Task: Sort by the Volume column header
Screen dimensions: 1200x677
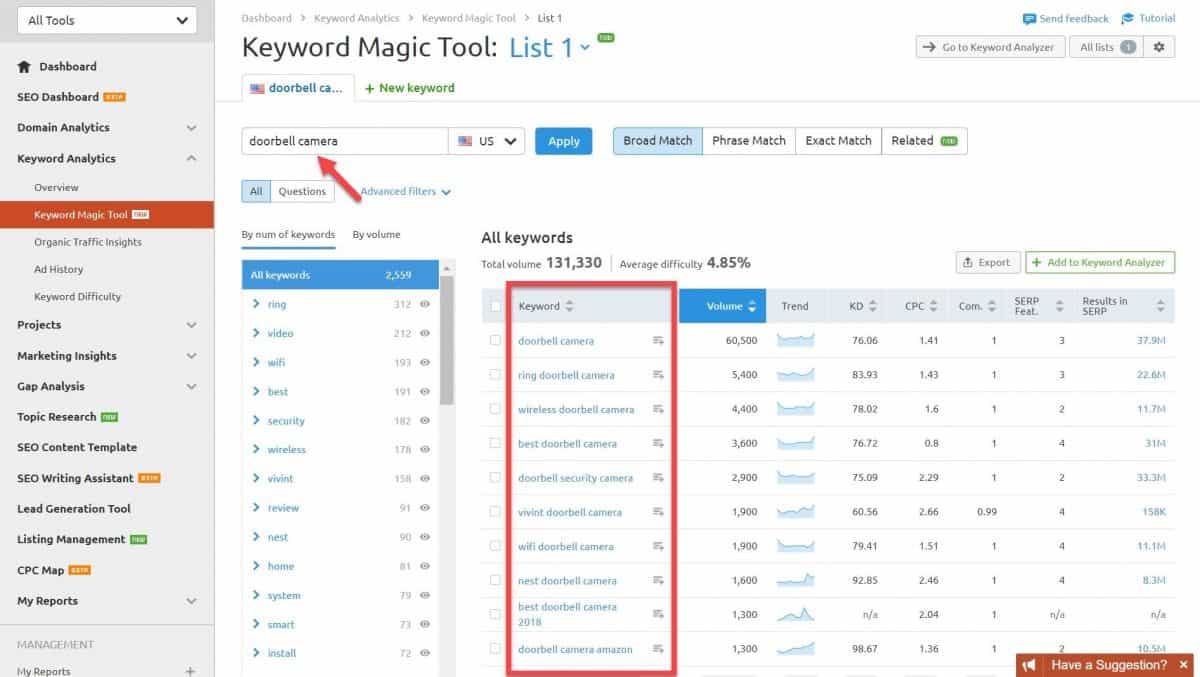Action: pos(723,306)
